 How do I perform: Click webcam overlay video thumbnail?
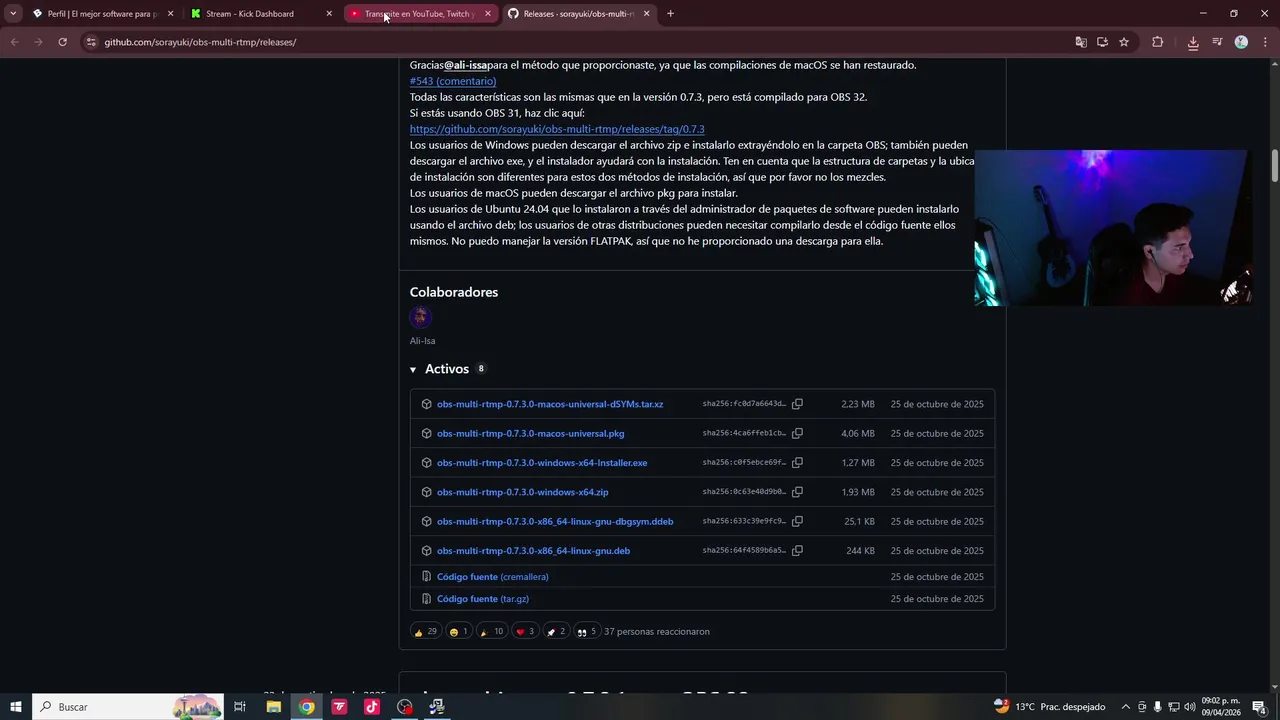(x=1113, y=228)
